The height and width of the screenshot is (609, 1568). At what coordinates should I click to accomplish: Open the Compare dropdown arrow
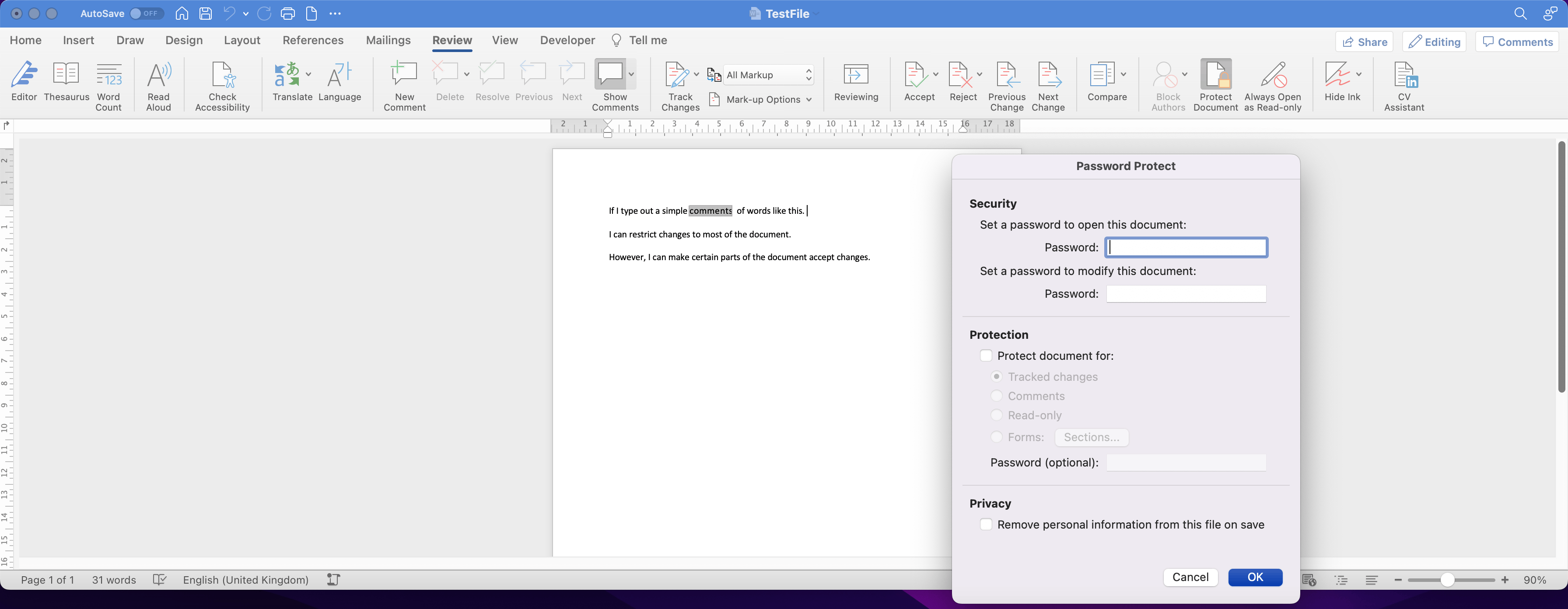click(x=1123, y=74)
